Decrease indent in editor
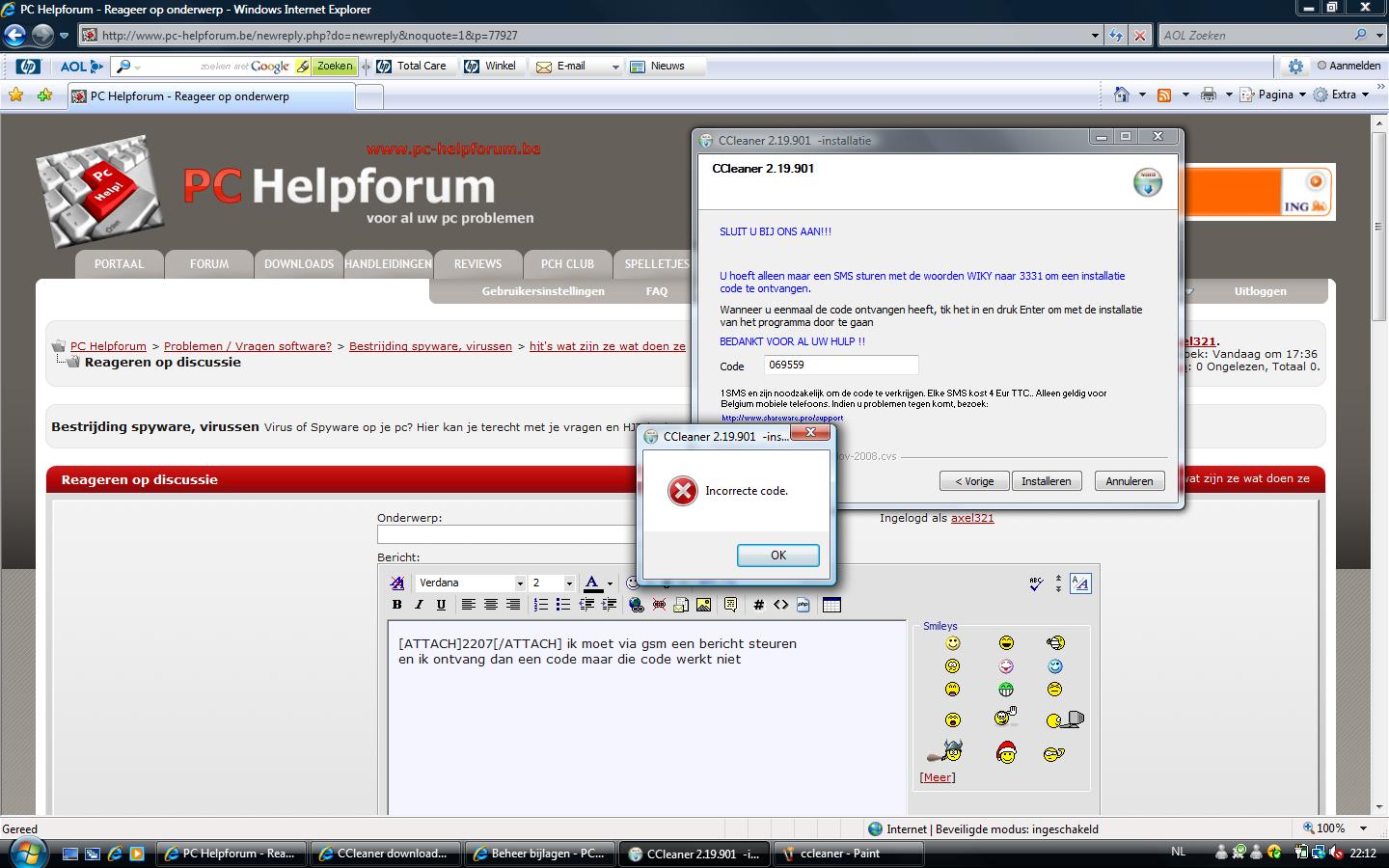1389x868 pixels. point(586,605)
